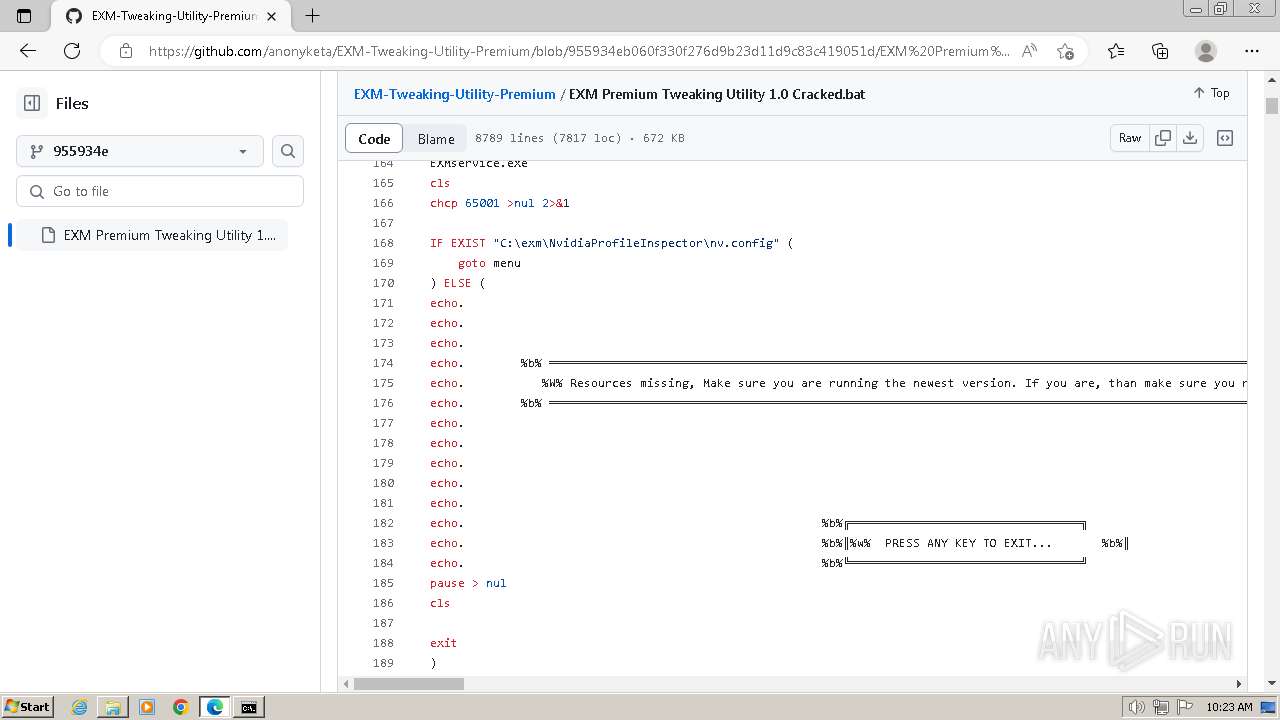Switch to the Blame tab
Viewport: 1280px width, 720px height.
tap(436, 138)
